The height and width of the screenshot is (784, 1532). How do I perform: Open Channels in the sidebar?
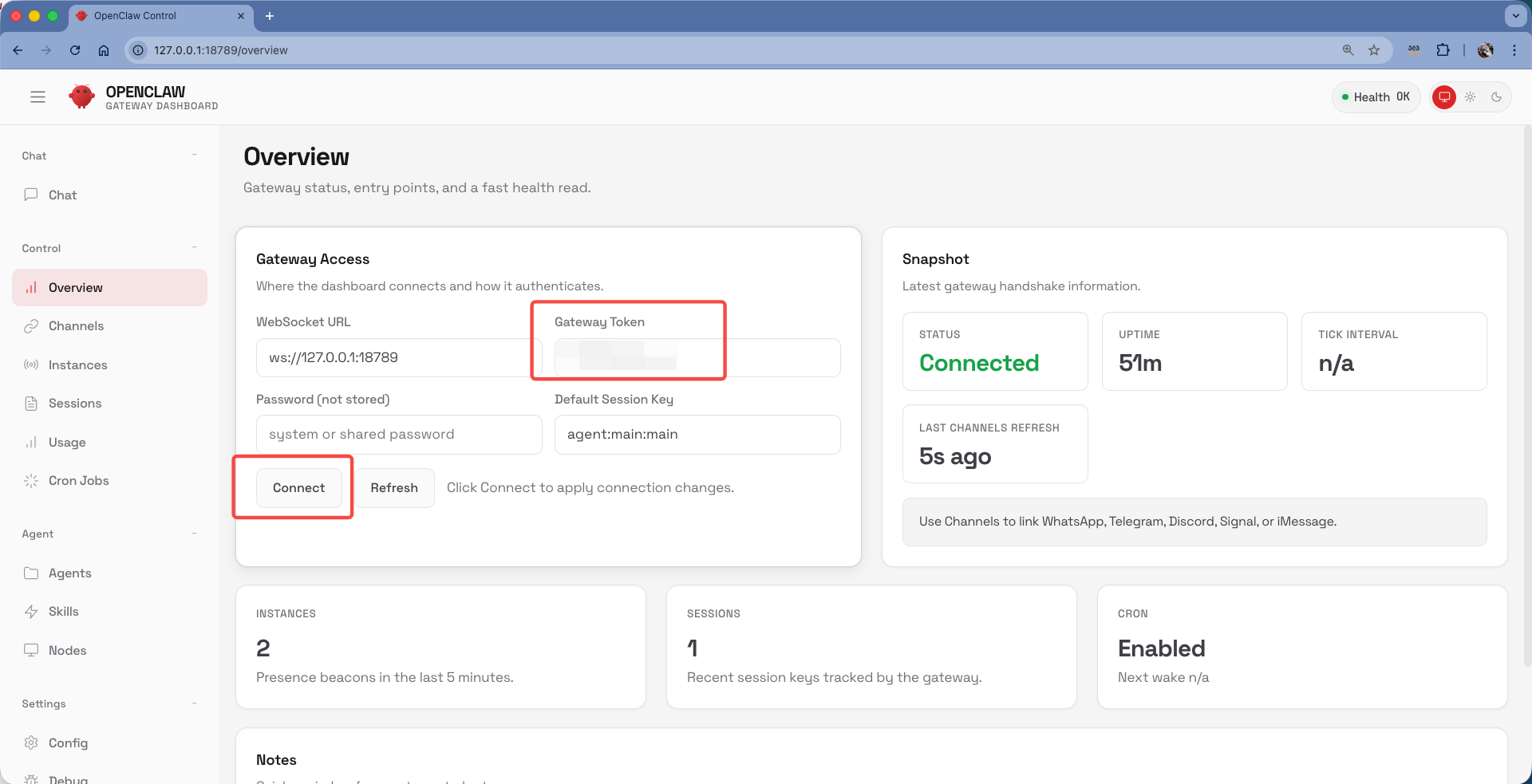76,326
